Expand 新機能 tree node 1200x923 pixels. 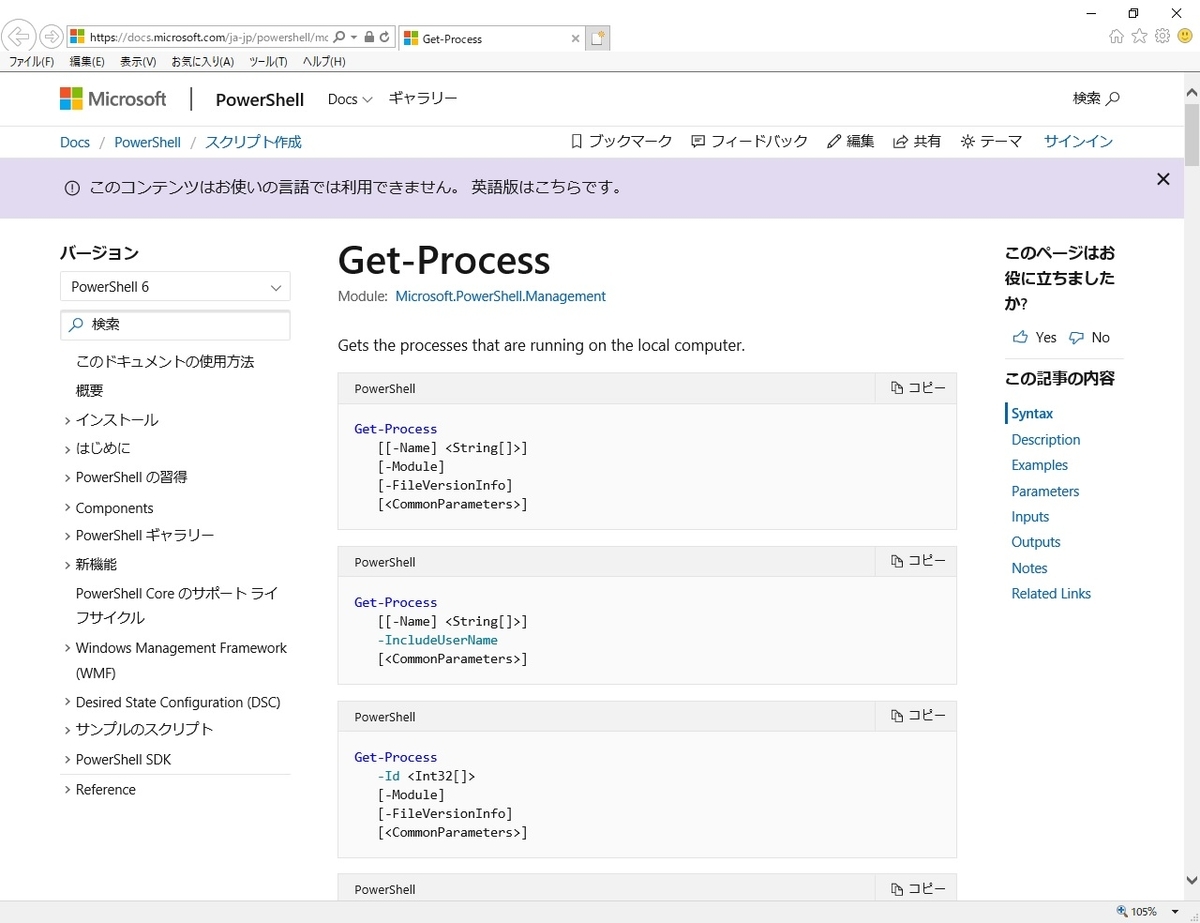[67, 565]
